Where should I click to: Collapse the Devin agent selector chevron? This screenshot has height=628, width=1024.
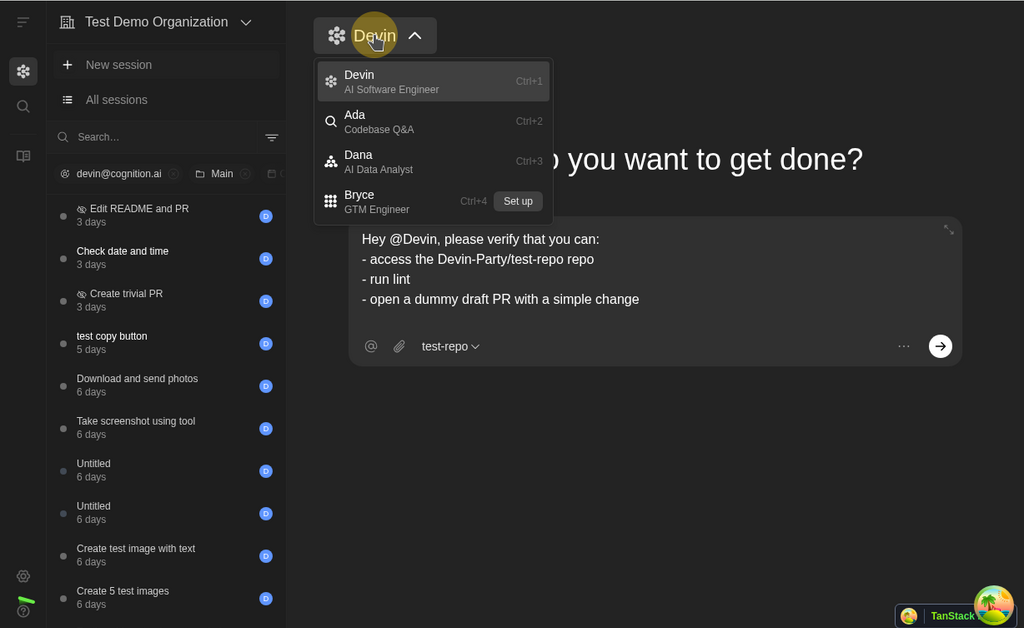tap(415, 35)
